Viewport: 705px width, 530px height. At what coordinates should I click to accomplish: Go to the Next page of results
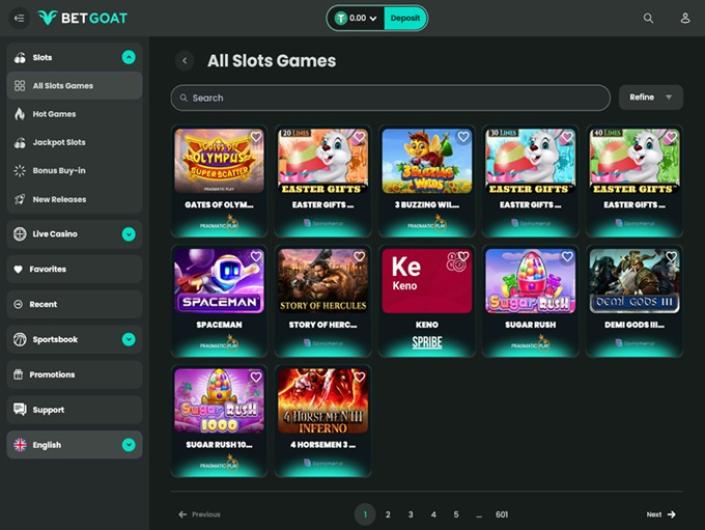pyautogui.click(x=660, y=514)
